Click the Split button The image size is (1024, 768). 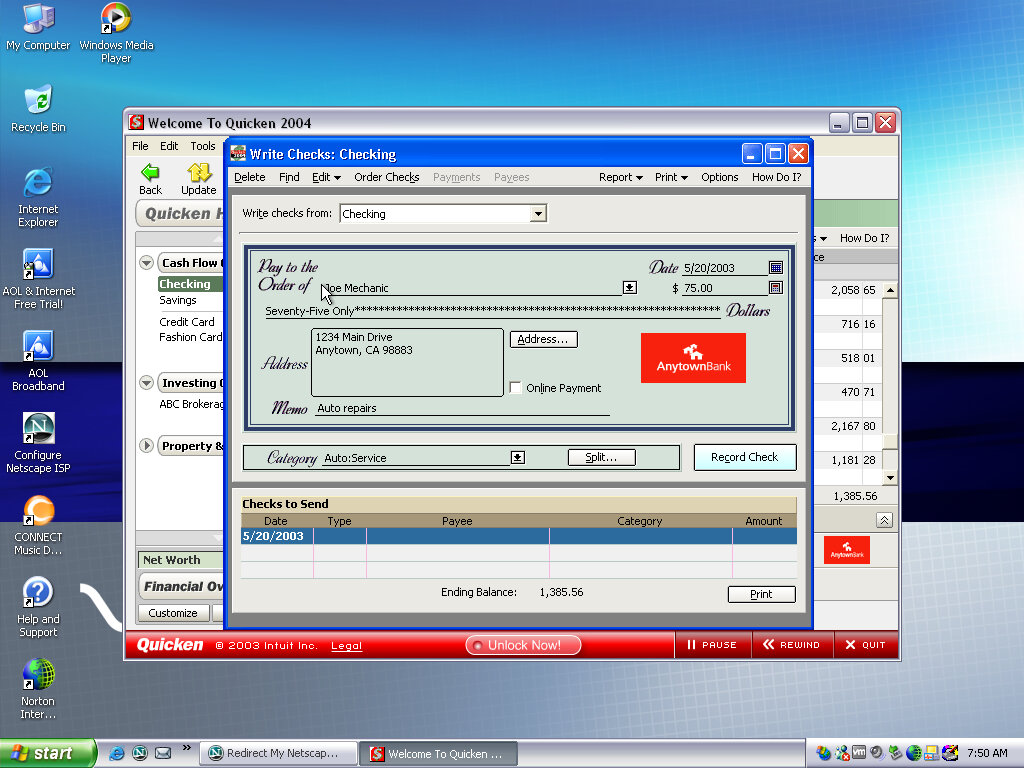tap(601, 457)
